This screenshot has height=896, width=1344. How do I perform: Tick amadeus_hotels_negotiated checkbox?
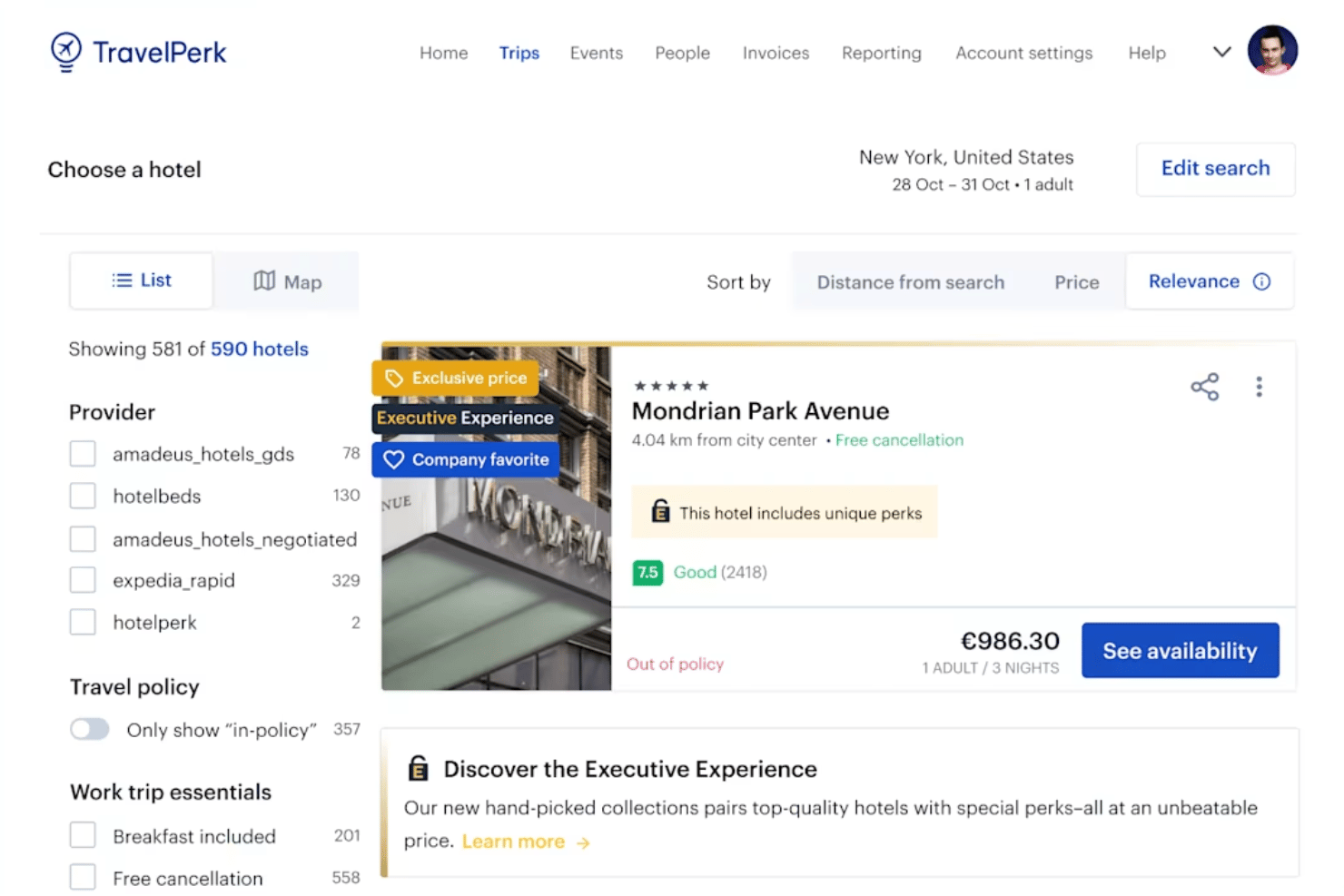pyautogui.click(x=83, y=539)
